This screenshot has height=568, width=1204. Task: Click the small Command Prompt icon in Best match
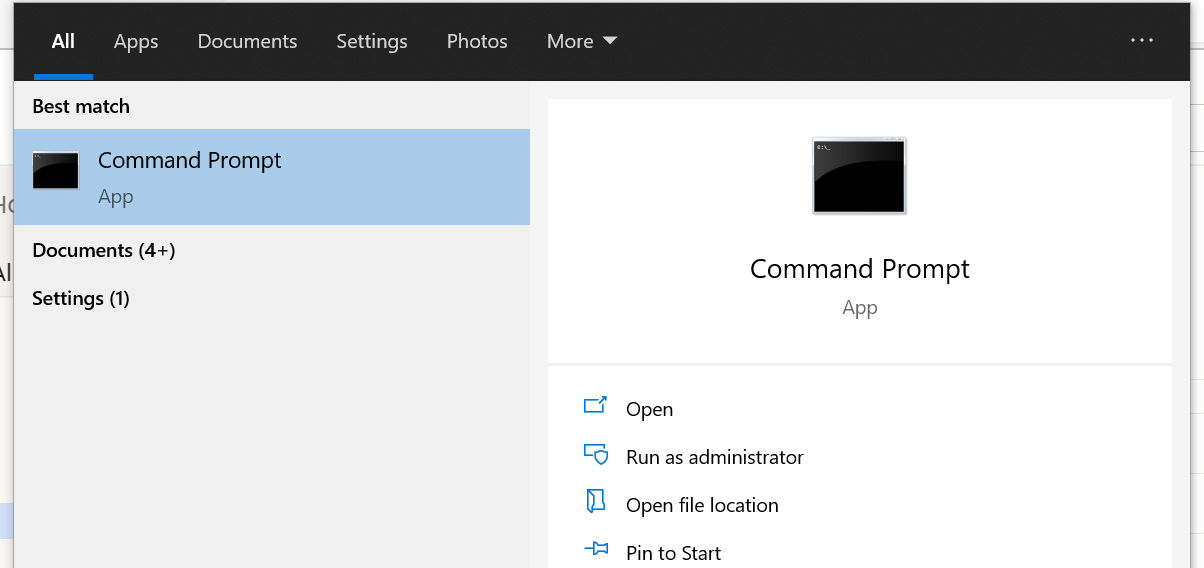tap(56, 171)
